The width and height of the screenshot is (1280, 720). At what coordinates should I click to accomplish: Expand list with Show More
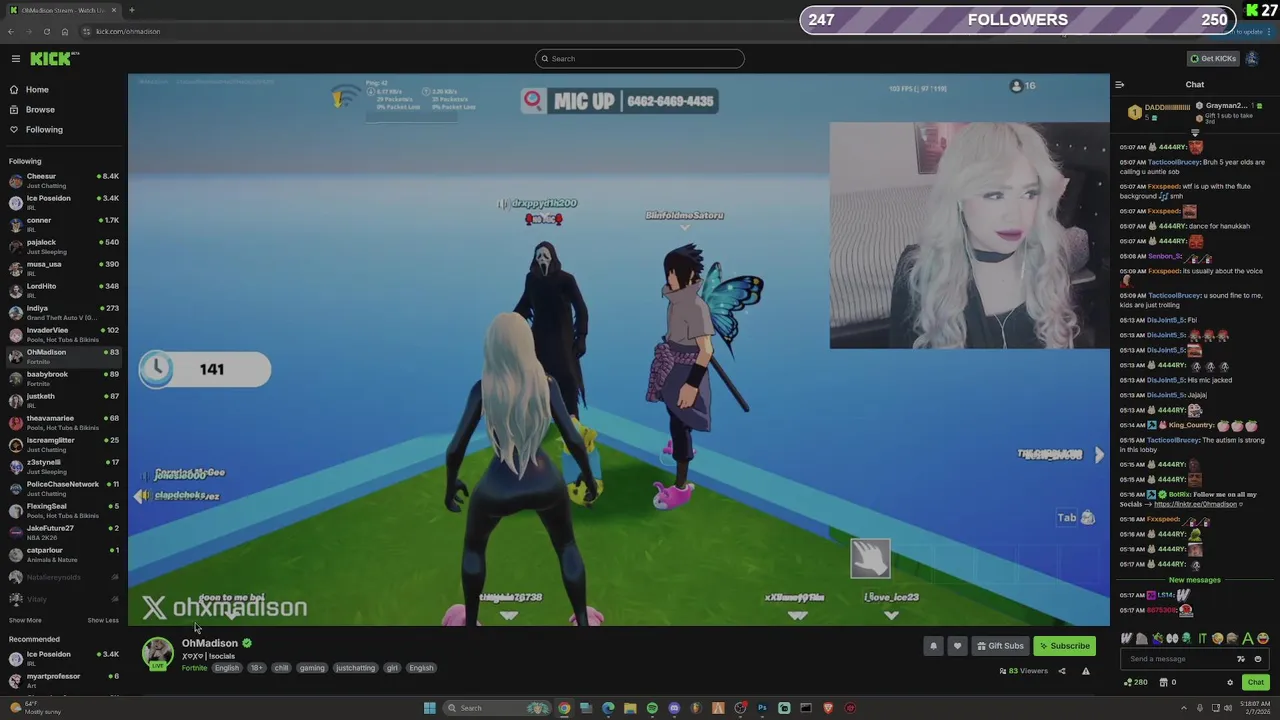(x=25, y=621)
